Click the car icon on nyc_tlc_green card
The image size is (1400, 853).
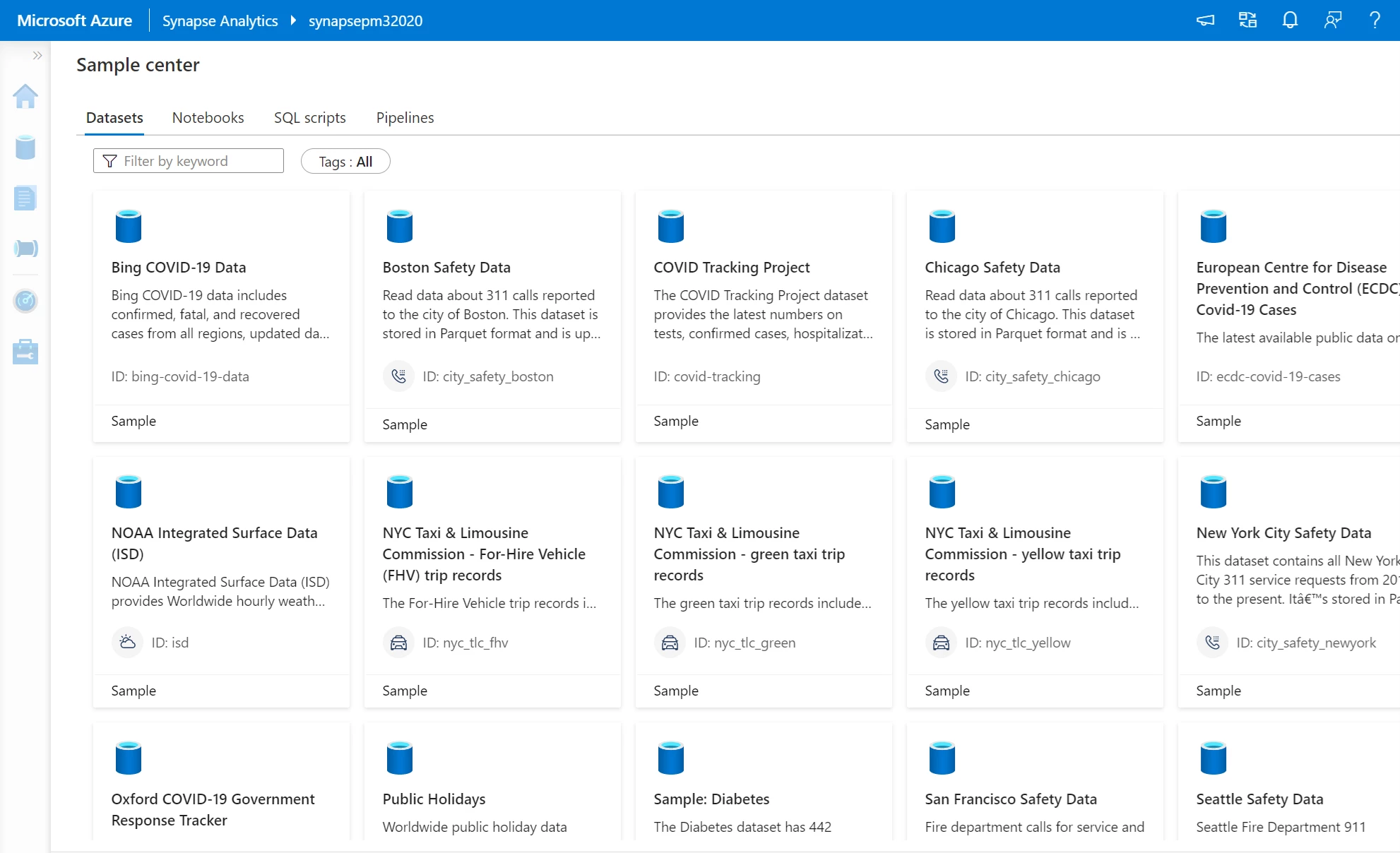[x=670, y=643]
